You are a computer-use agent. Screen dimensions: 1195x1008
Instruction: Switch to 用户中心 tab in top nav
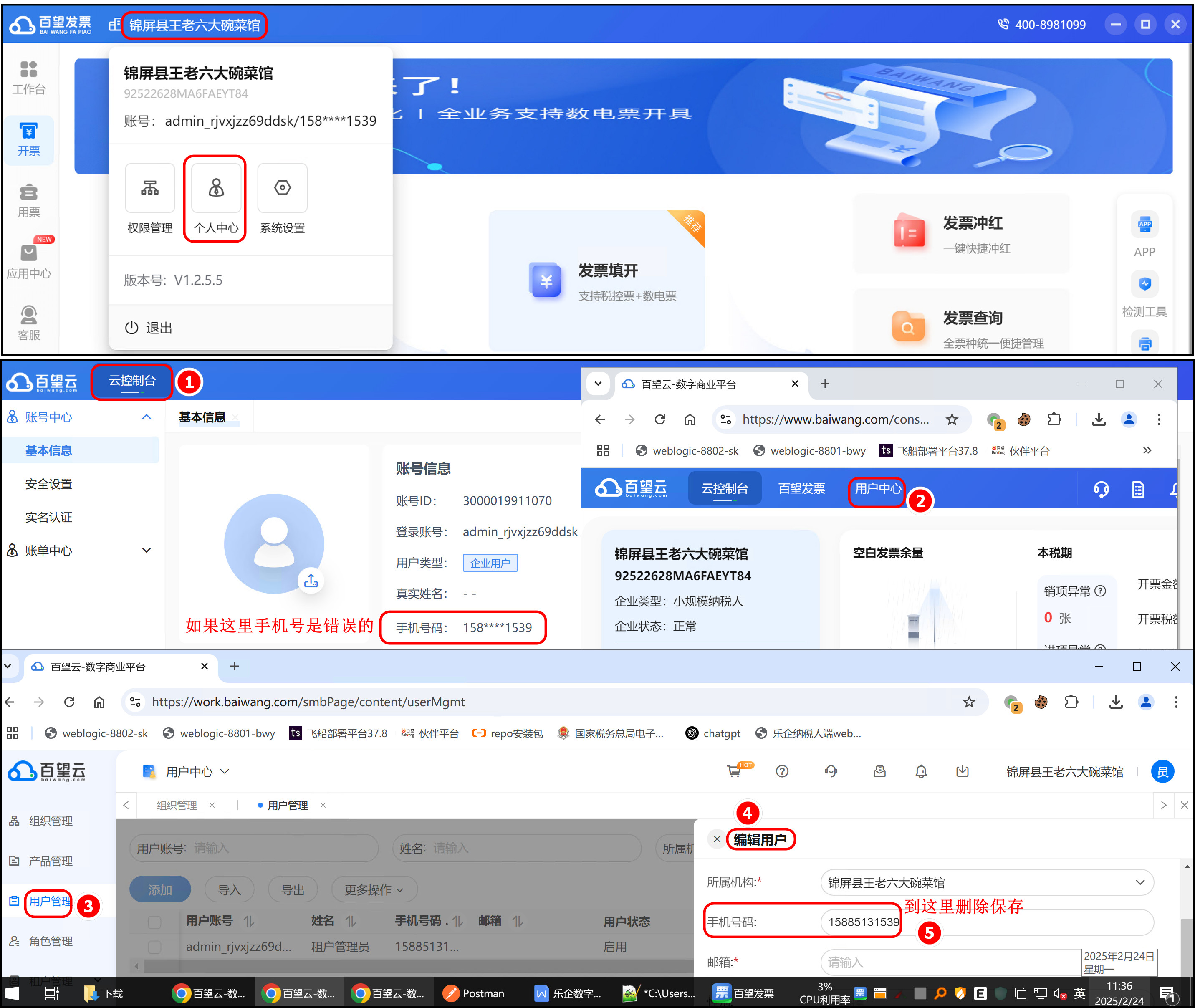point(877,489)
